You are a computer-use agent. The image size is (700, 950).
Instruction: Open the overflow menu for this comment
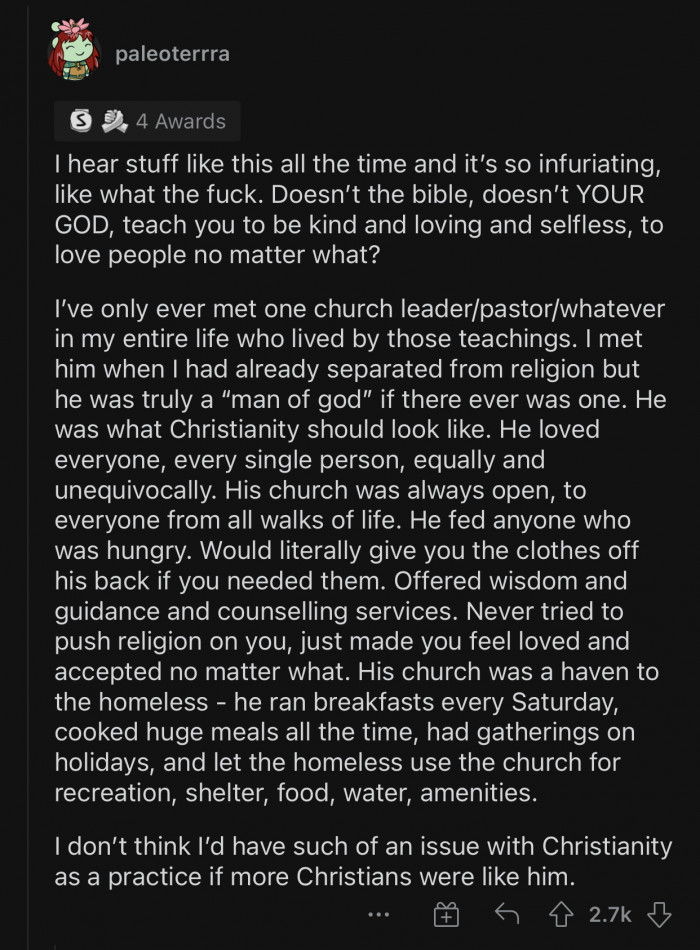(379, 913)
